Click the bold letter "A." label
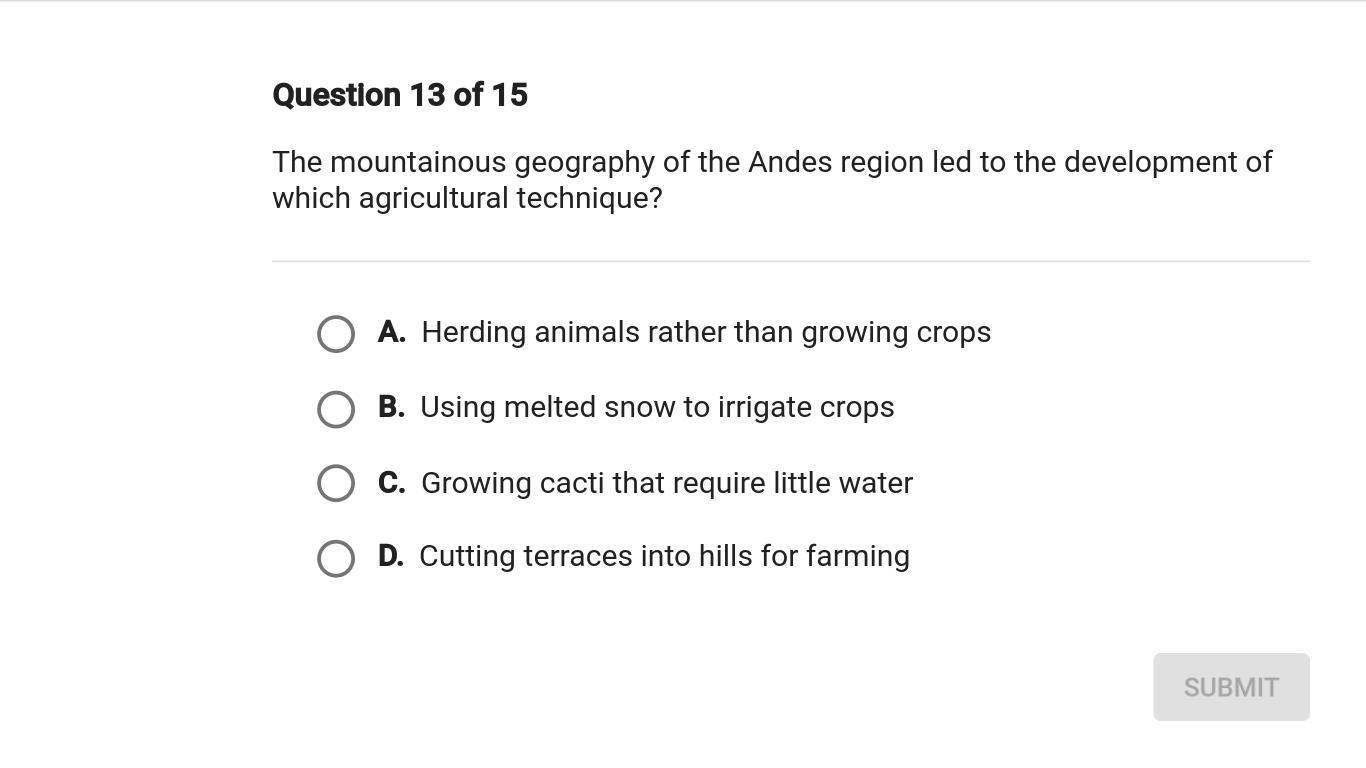Screen dimensions: 1366x768 tap(392, 332)
